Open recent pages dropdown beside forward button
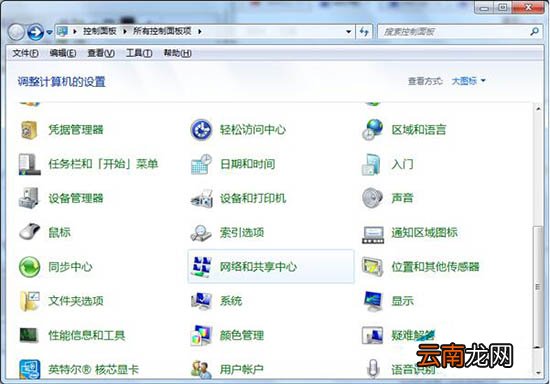550x384 pixels. 49,33
